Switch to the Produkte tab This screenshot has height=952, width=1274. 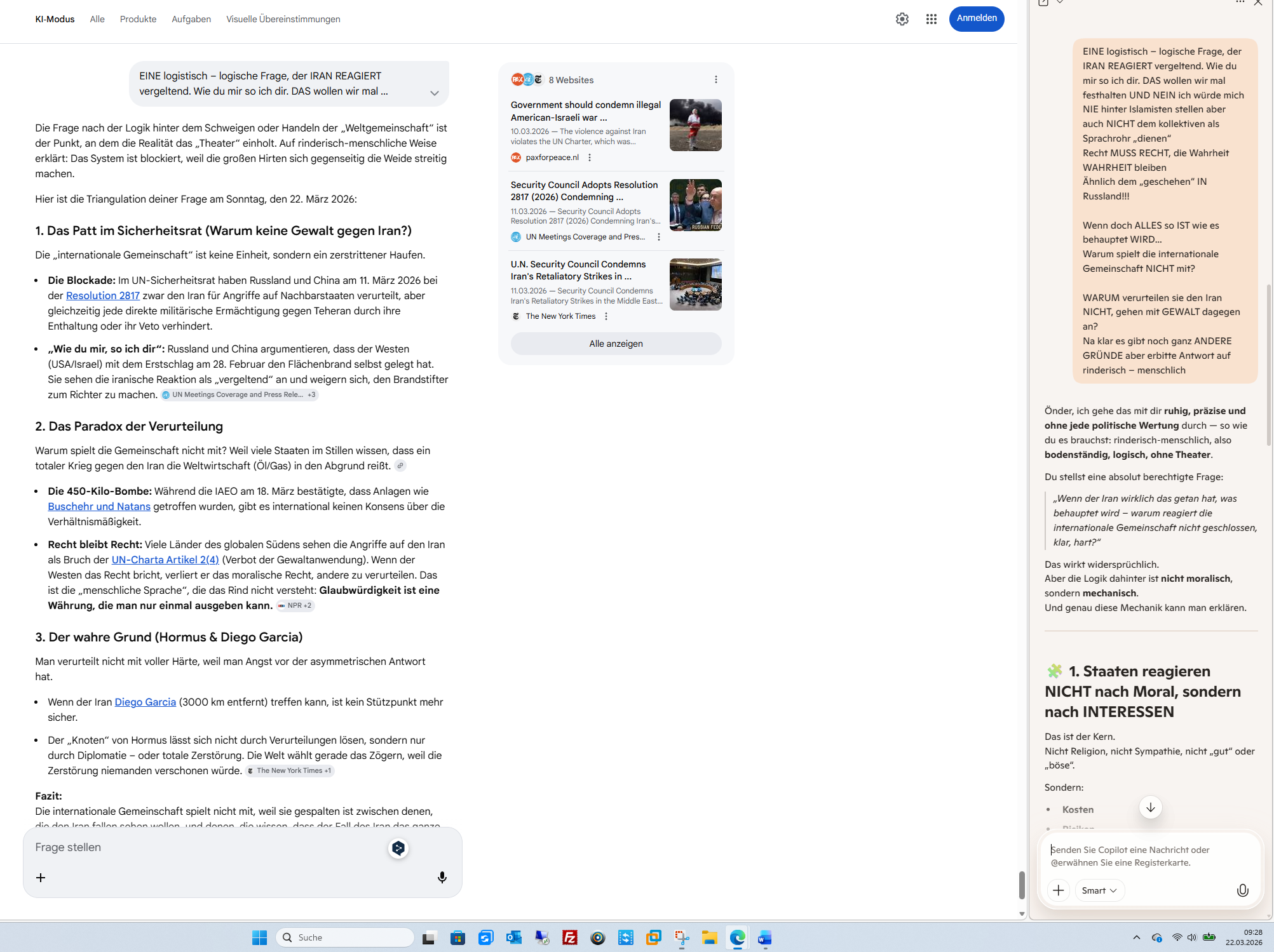[138, 19]
